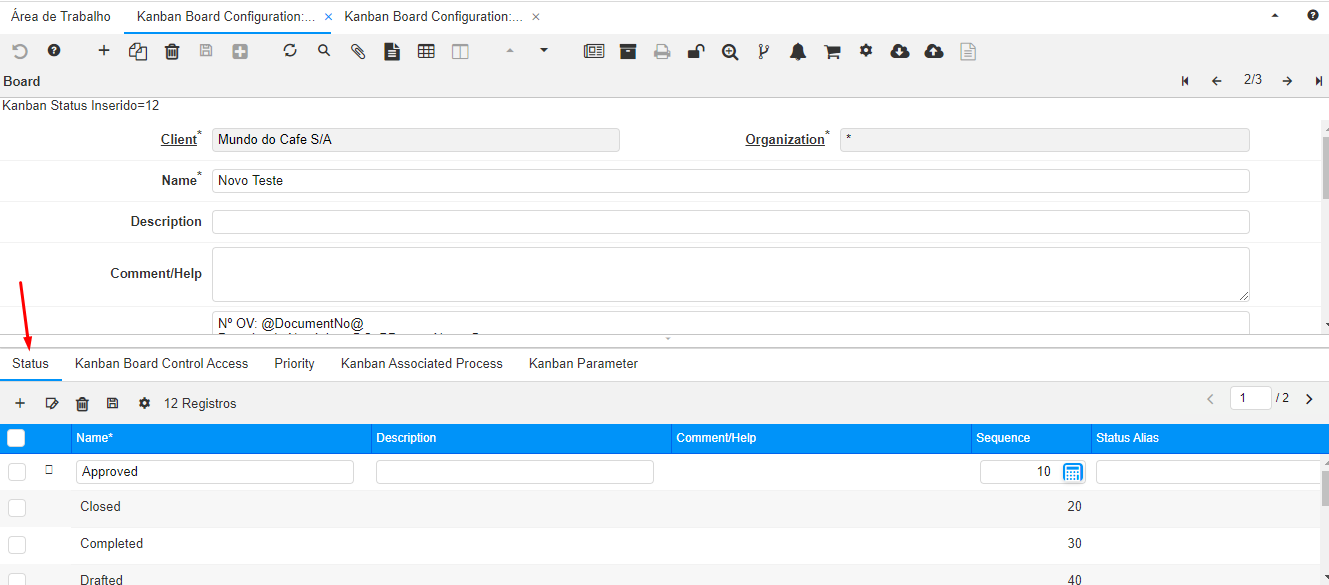The width and height of the screenshot is (1329, 585).
Task: Navigate to the next record arrow
Action: tap(1287, 81)
